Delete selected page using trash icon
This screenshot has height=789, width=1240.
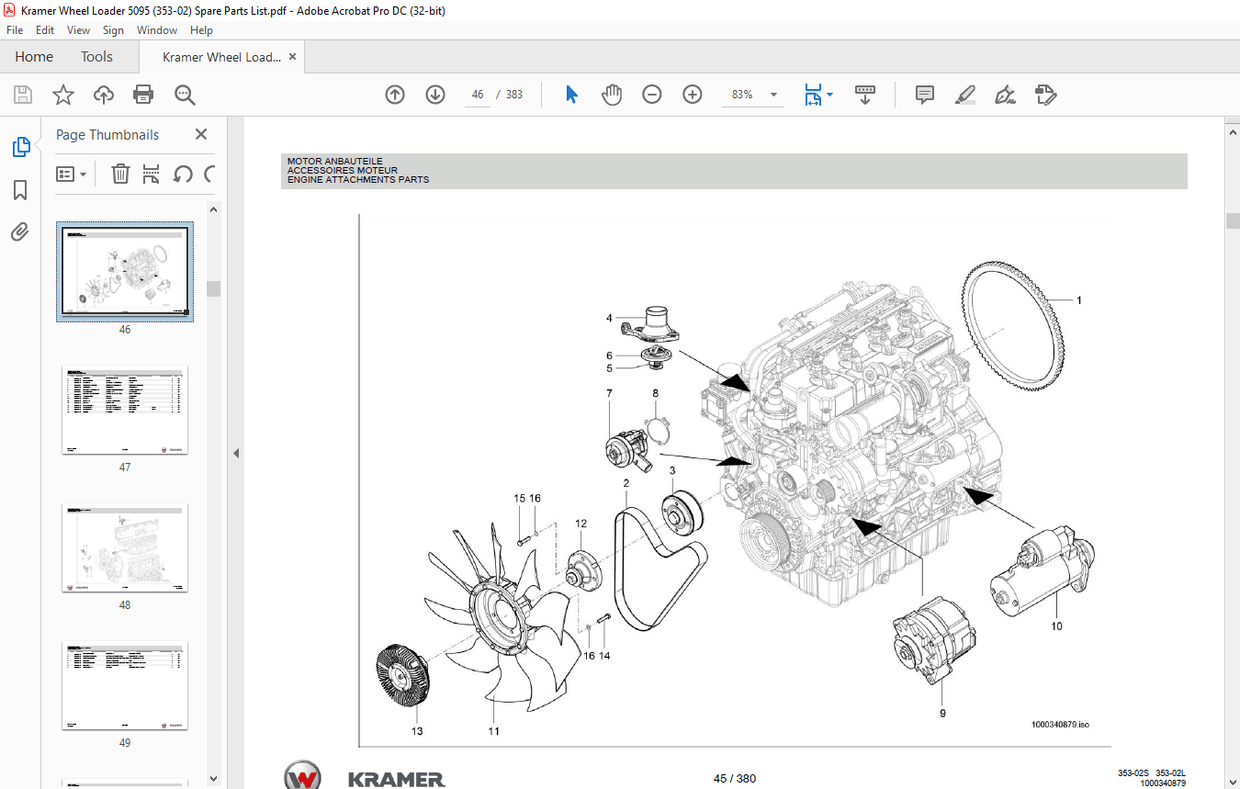120,173
